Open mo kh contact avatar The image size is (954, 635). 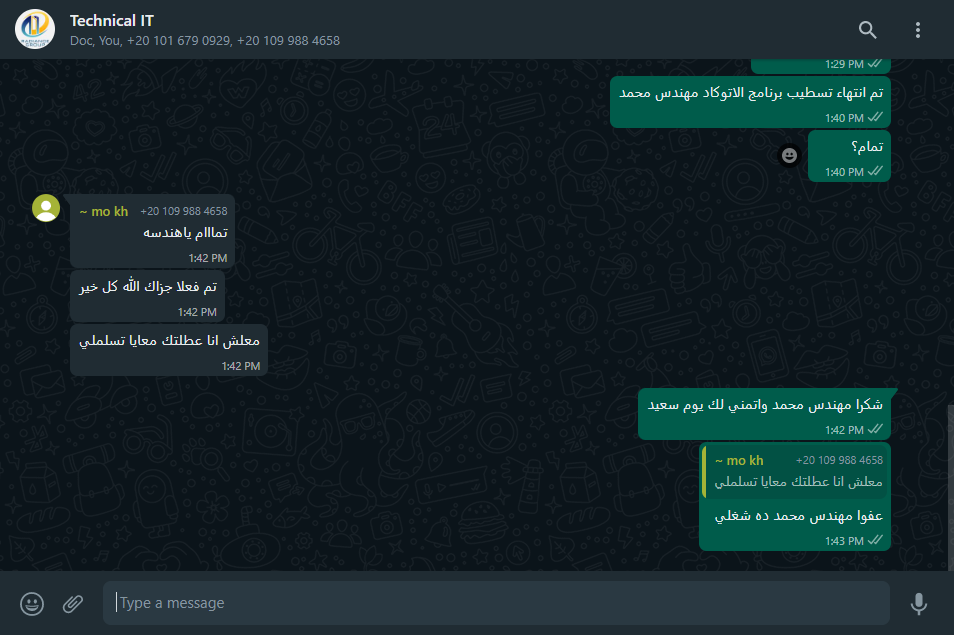pyautogui.click(x=46, y=208)
